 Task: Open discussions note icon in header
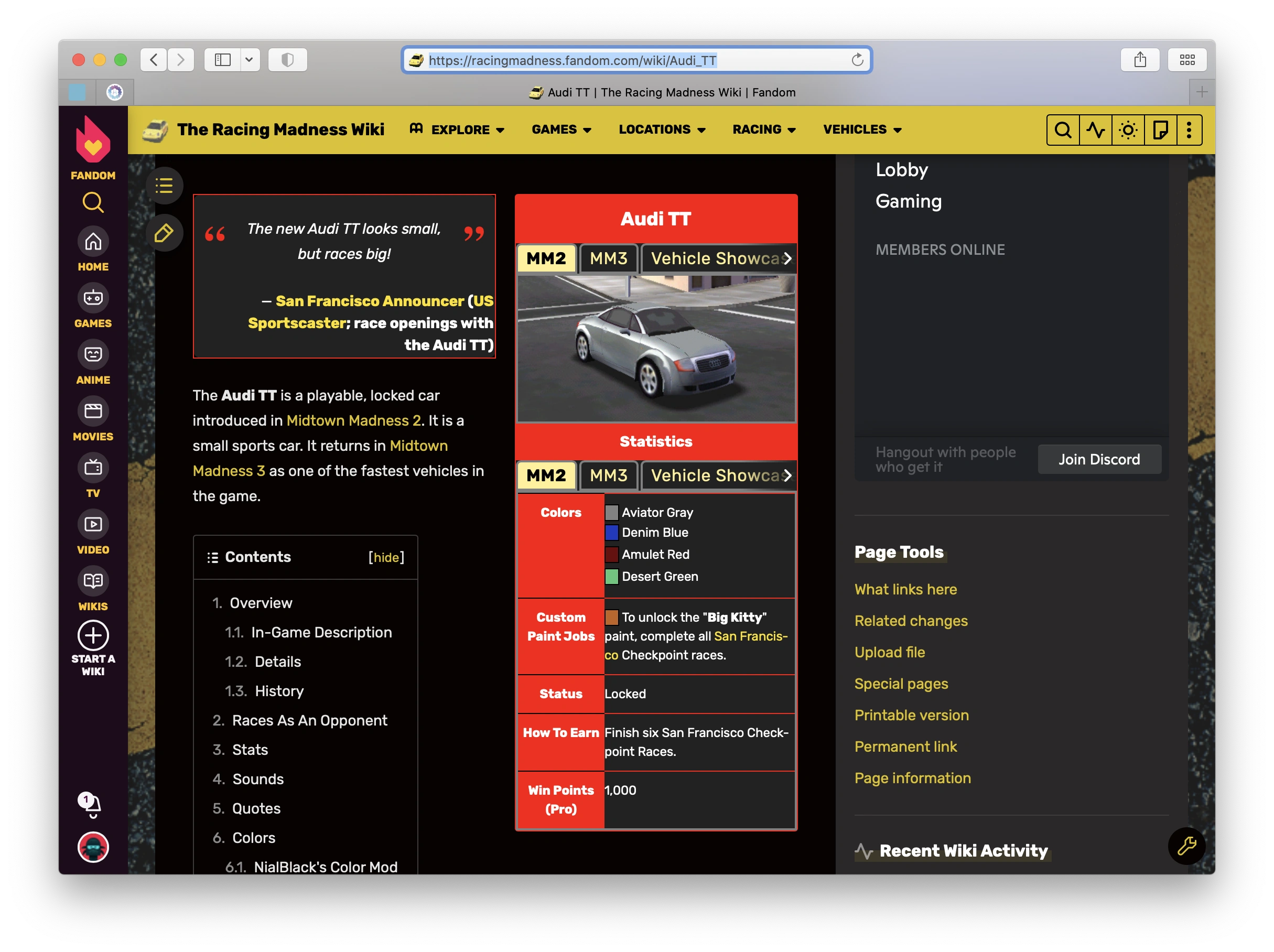[x=1160, y=129]
